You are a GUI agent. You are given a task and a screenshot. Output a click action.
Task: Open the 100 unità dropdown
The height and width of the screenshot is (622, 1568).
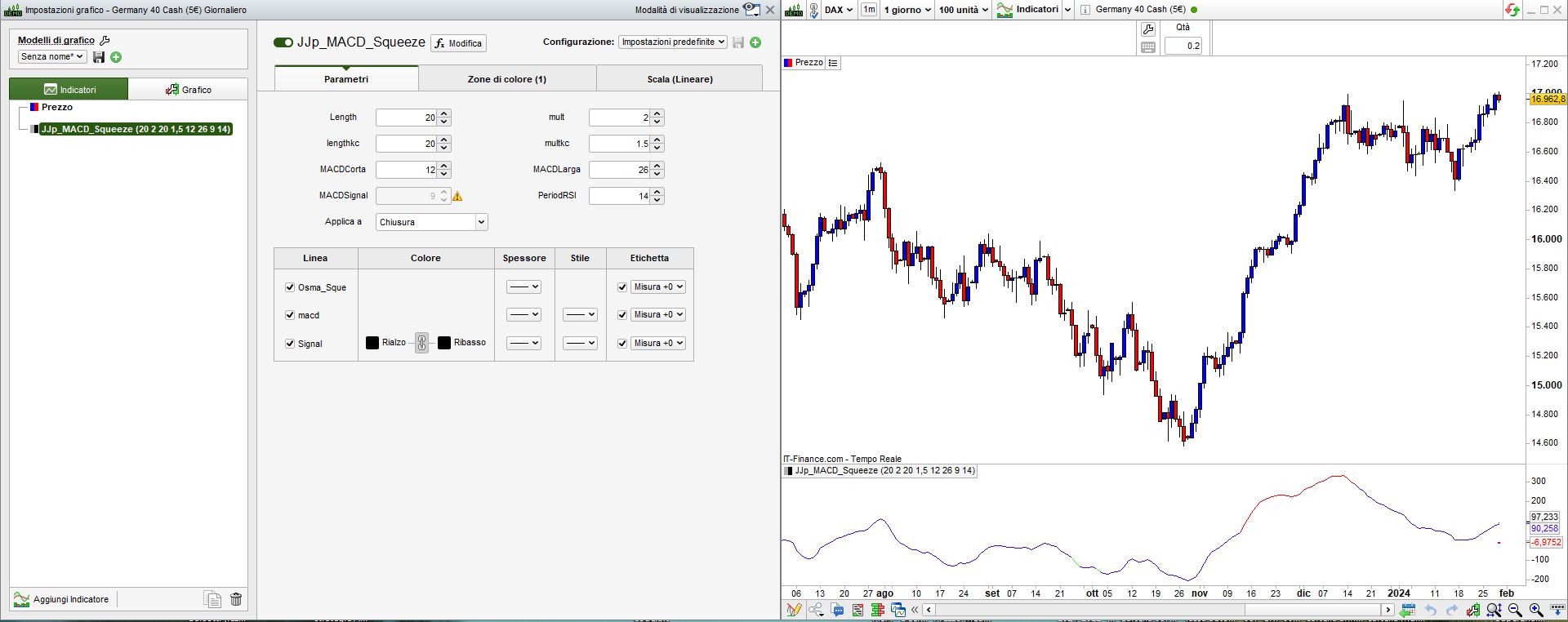[x=964, y=10]
